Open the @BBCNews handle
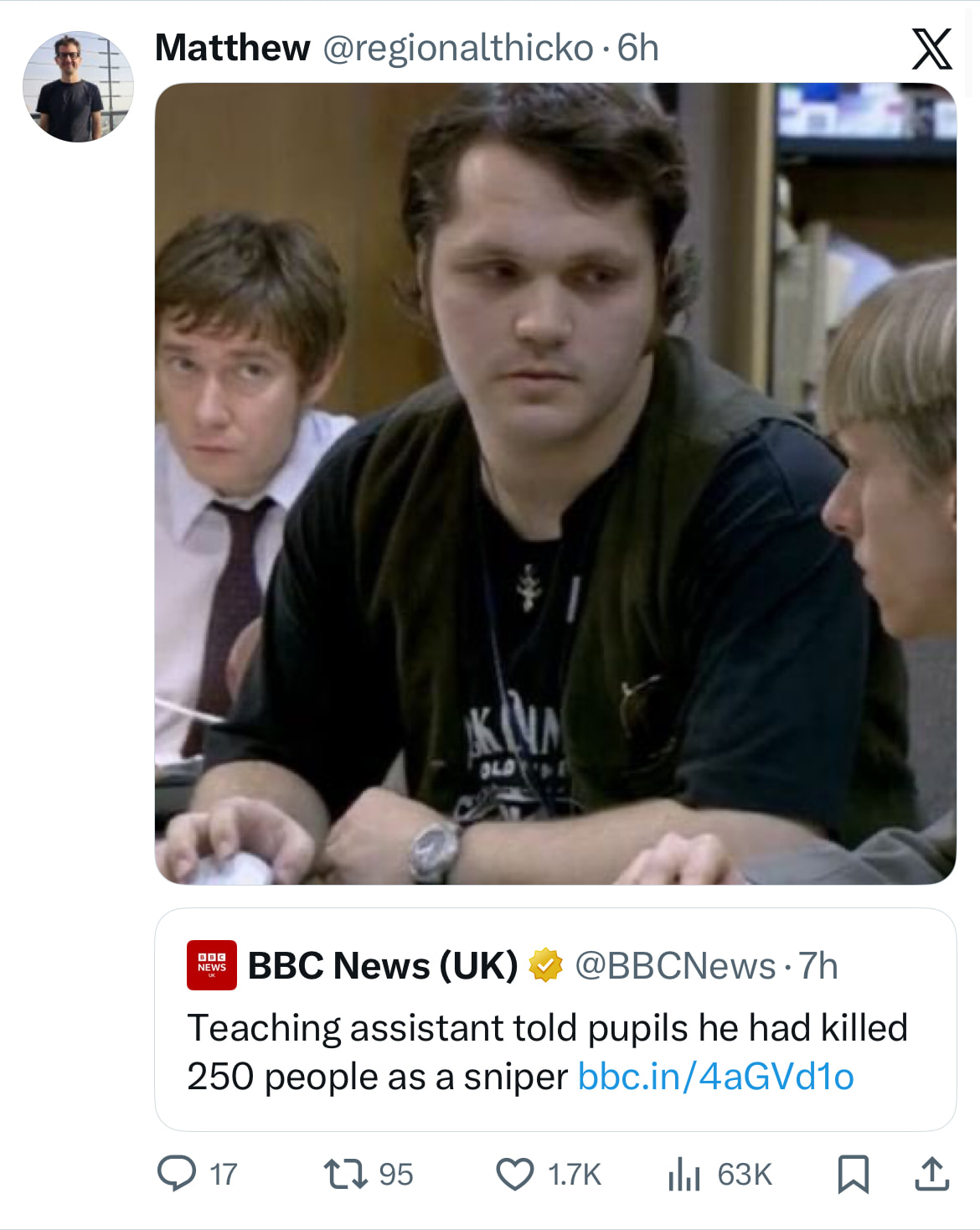Screen dimensions: 980x1230 pyautogui.click(x=675, y=966)
